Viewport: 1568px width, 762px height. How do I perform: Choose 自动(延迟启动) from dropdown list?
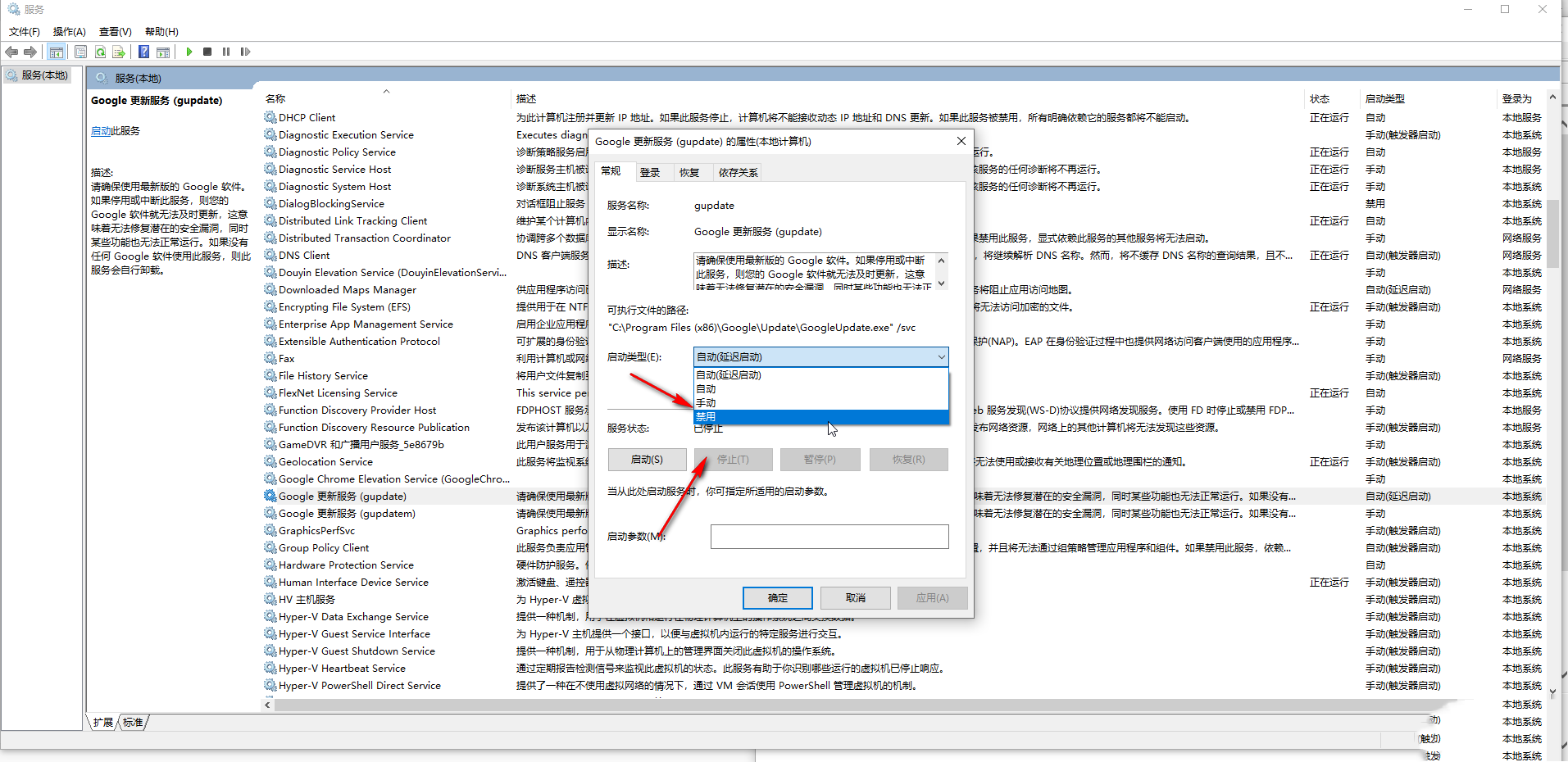tap(821, 375)
